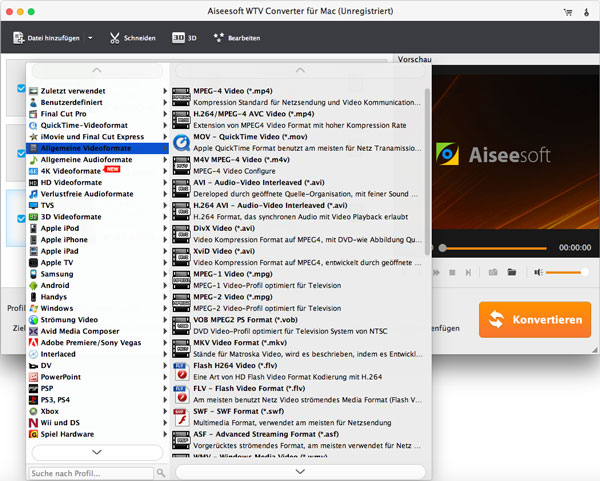Select FLV Flash Video Format icon
Viewport: 600px width, 481px height.
pyautogui.click(x=181, y=394)
